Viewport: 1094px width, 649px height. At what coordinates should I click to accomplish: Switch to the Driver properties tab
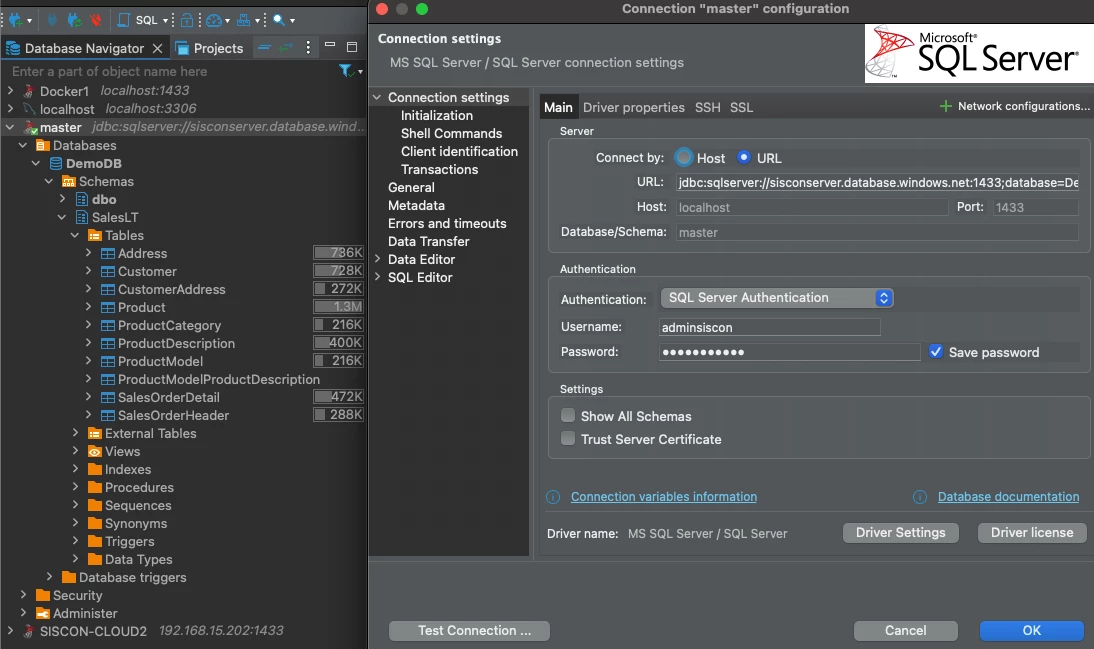[x=634, y=107]
